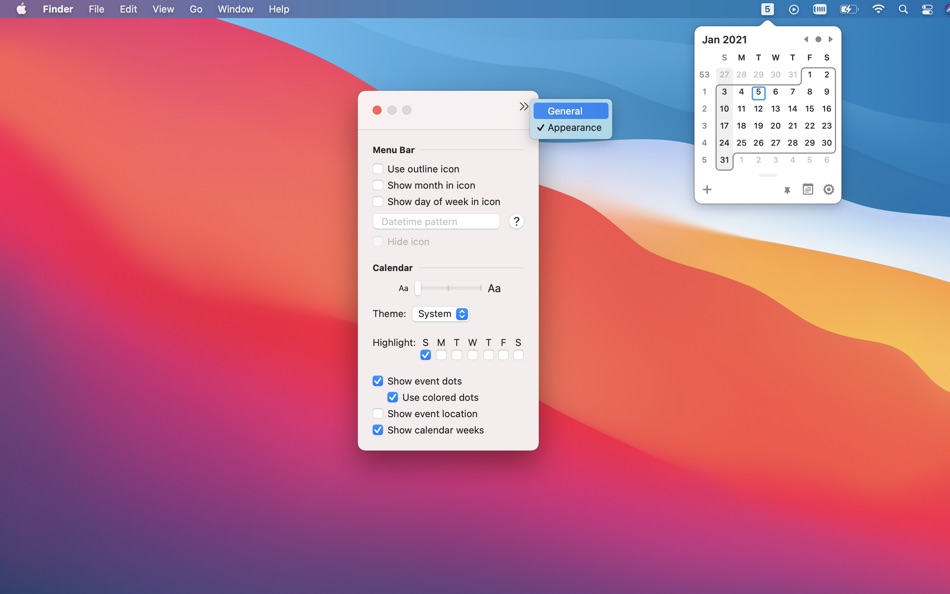The height and width of the screenshot is (594, 950).
Task: Select January 12 in the calendar
Action: tap(758, 108)
